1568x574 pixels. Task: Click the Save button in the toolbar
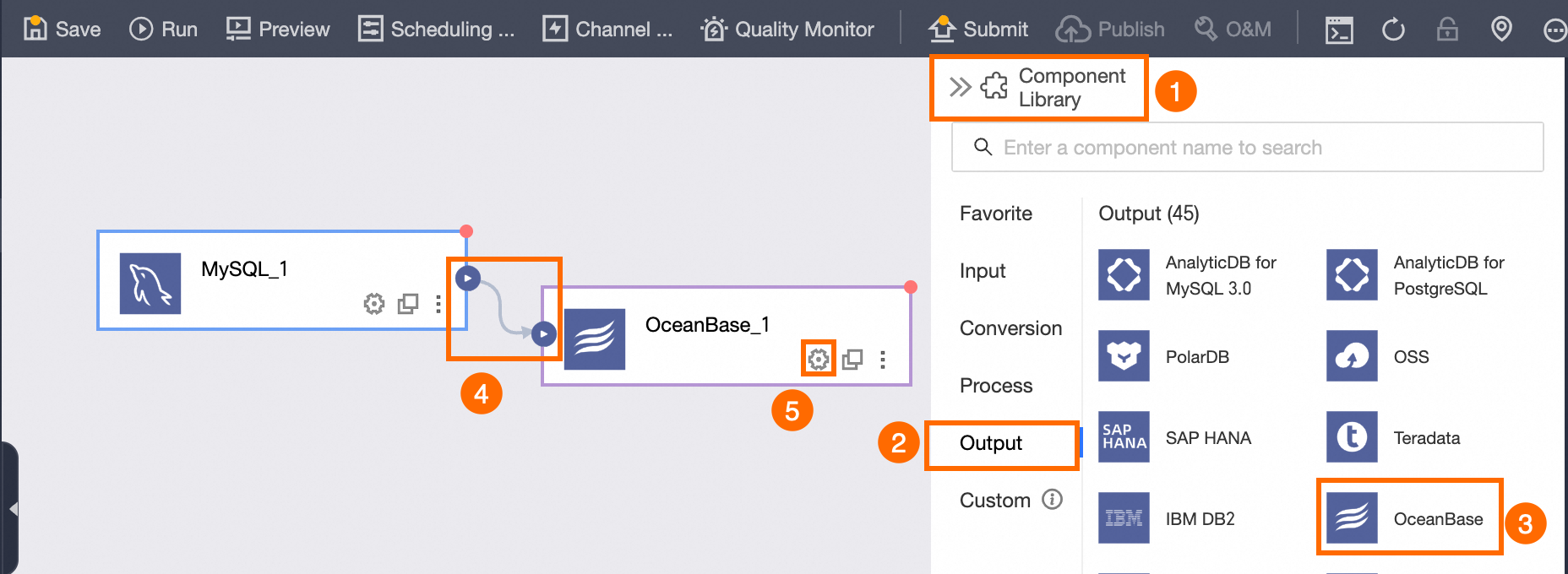point(62,29)
